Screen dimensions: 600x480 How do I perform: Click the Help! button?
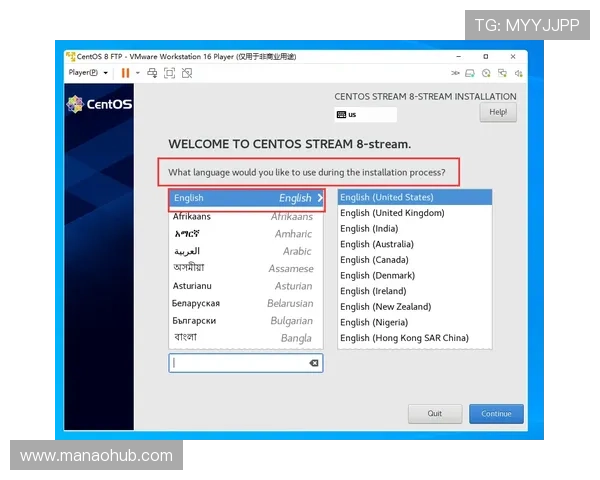point(498,113)
